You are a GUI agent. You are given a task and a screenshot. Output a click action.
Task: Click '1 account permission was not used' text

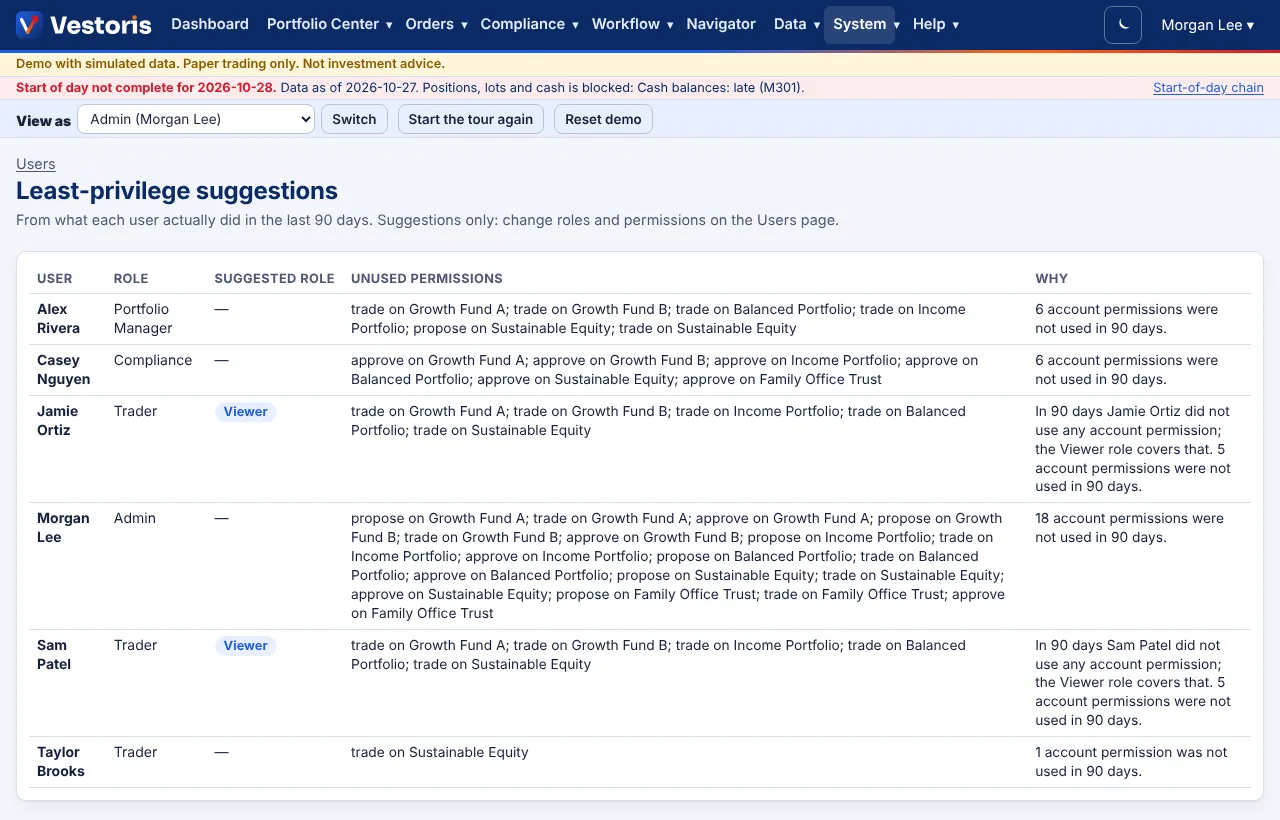tap(1131, 762)
